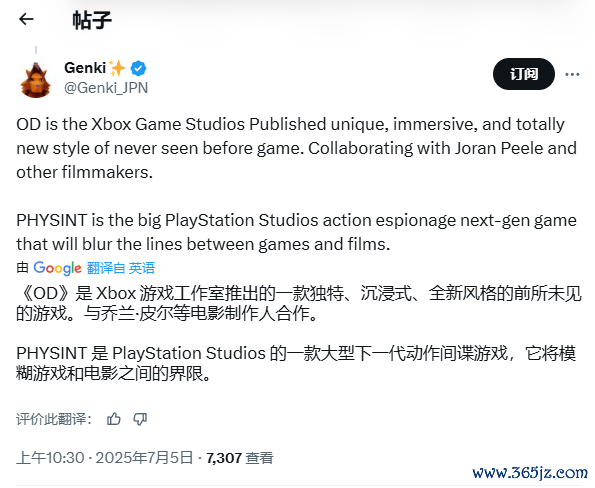Click the blue verified badge
Image resolution: width=595 pixels, height=488 pixels.
[138, 68]
